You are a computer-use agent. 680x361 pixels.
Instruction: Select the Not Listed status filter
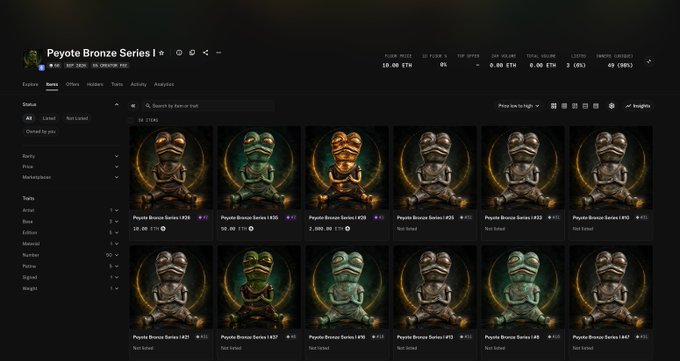(x=77, y=118)
